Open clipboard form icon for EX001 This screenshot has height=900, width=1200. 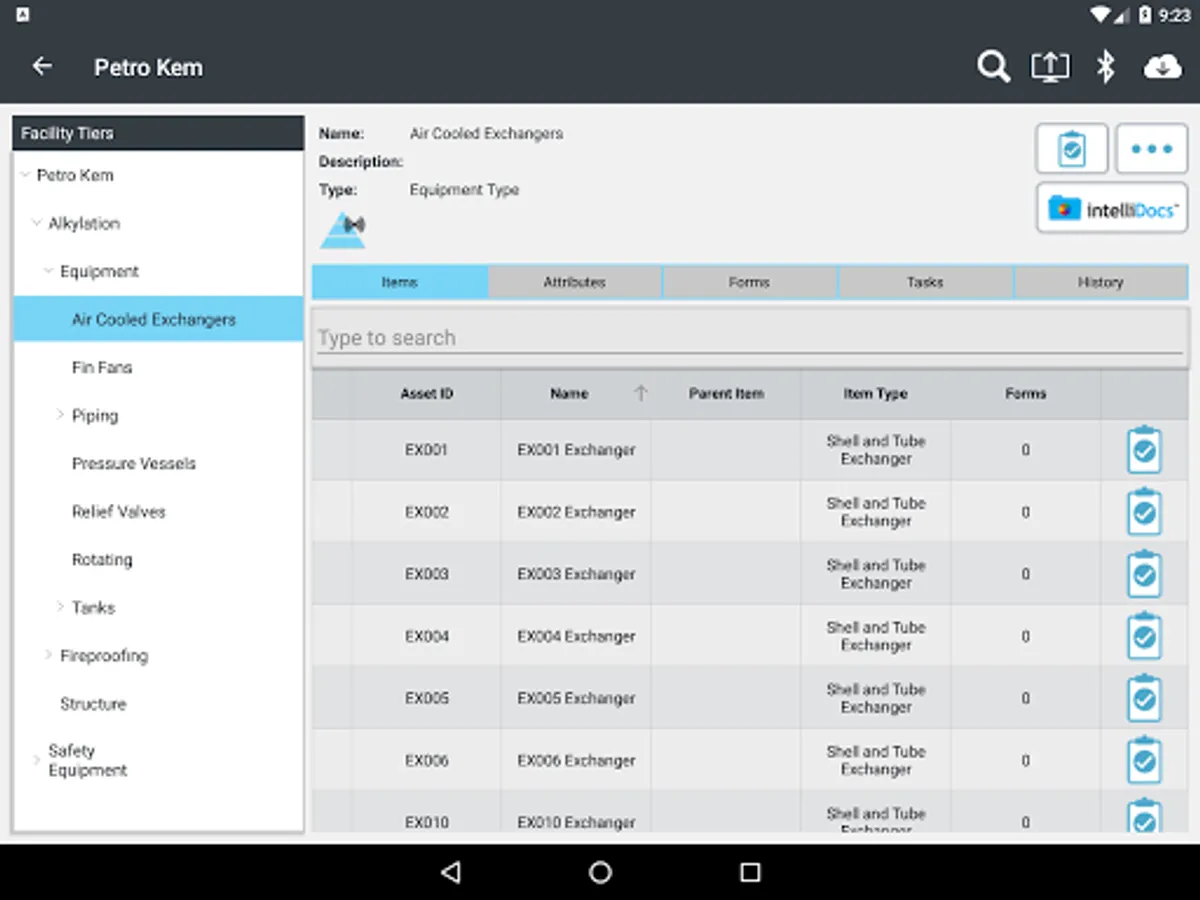click(x=1144, y=450)
